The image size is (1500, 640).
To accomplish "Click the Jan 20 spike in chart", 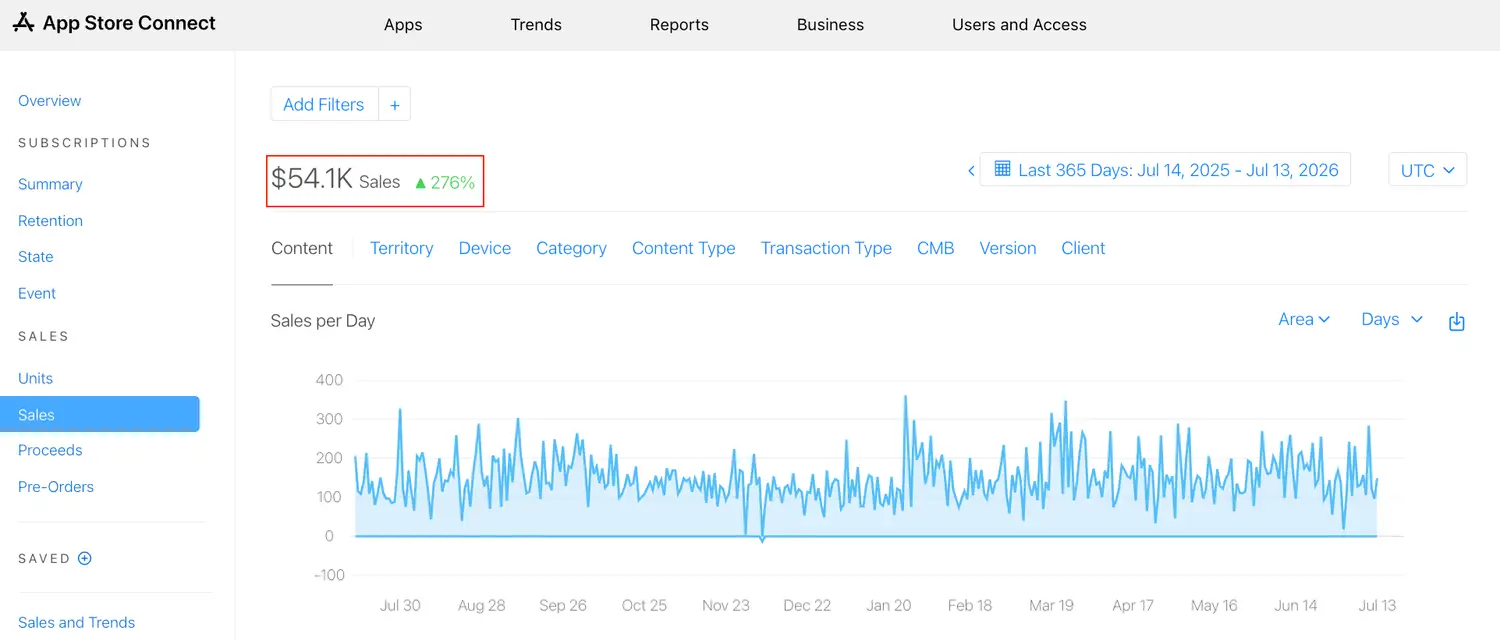I will 905,398.
